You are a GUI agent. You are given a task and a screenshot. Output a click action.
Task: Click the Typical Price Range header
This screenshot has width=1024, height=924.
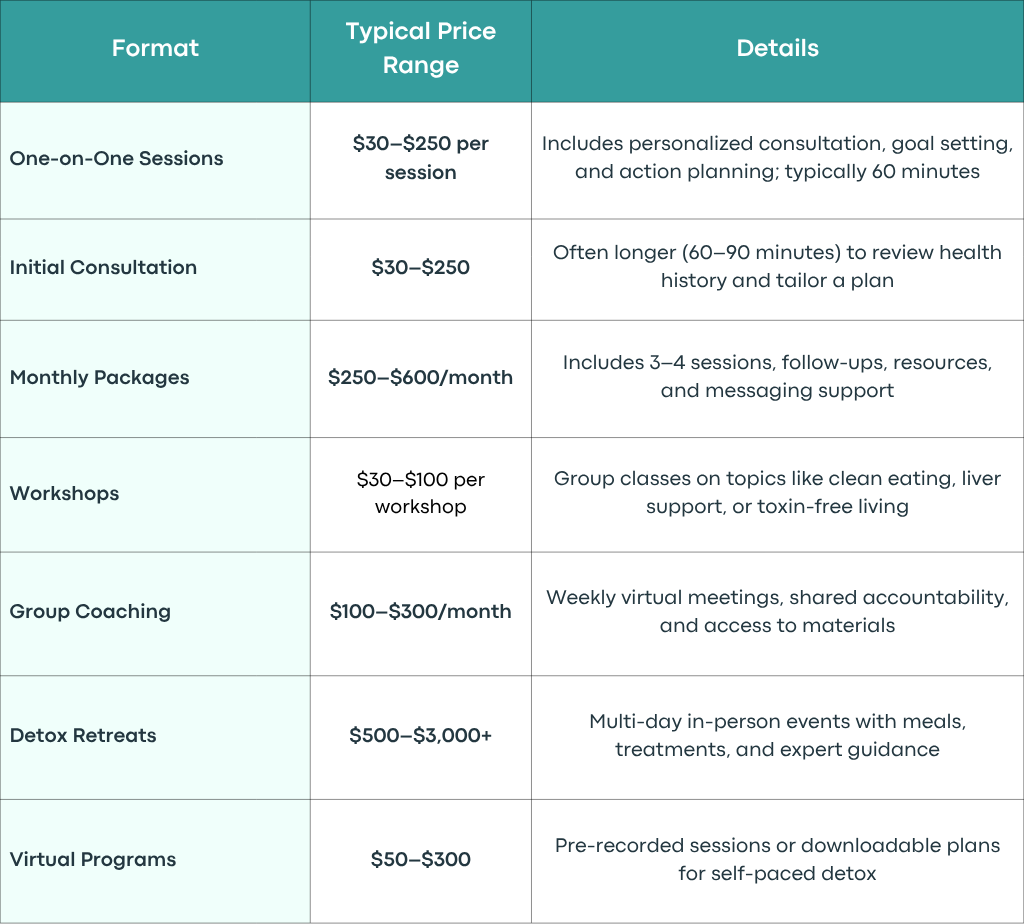click(421, 48)
